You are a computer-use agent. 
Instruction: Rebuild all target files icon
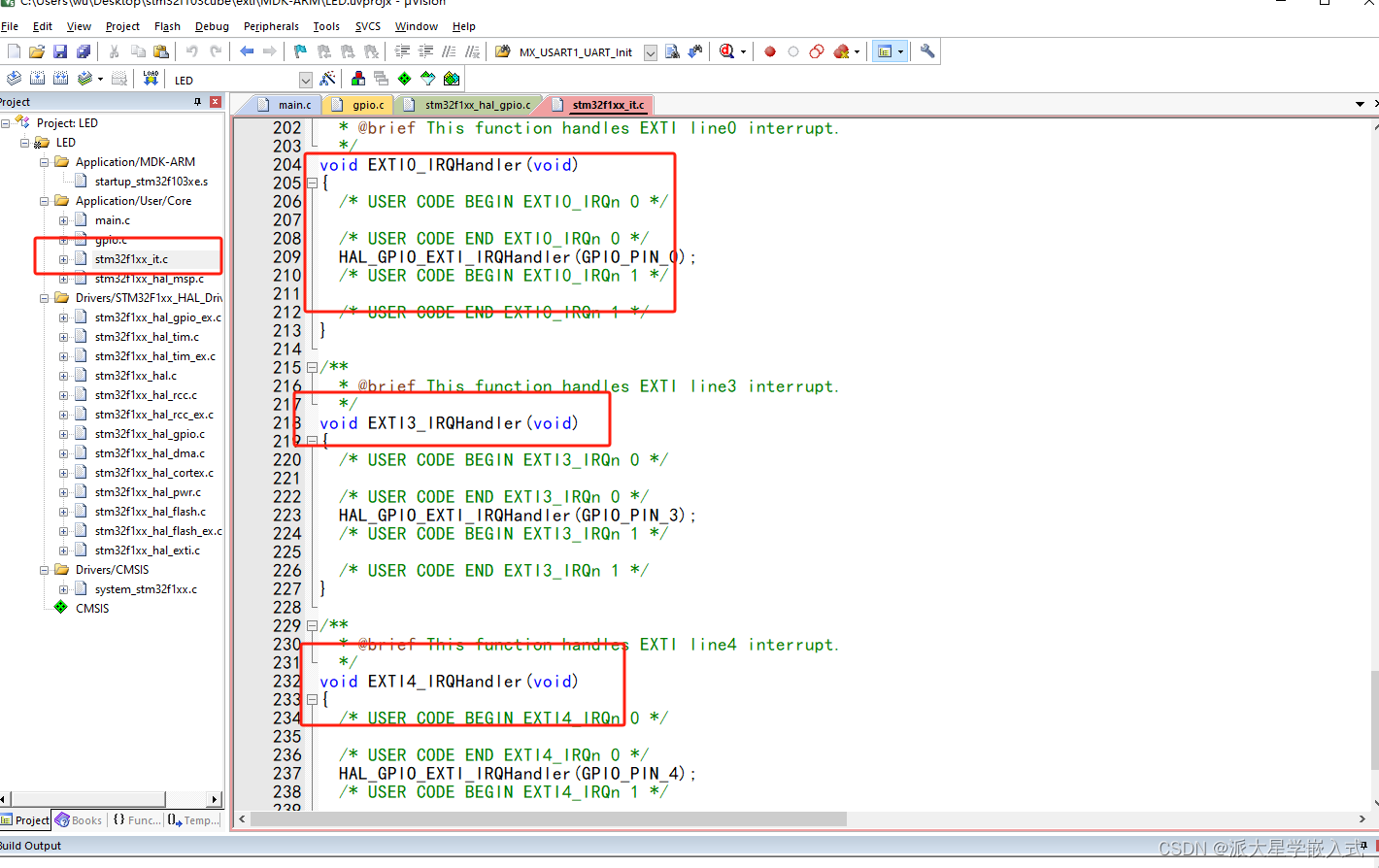(60, 79)
